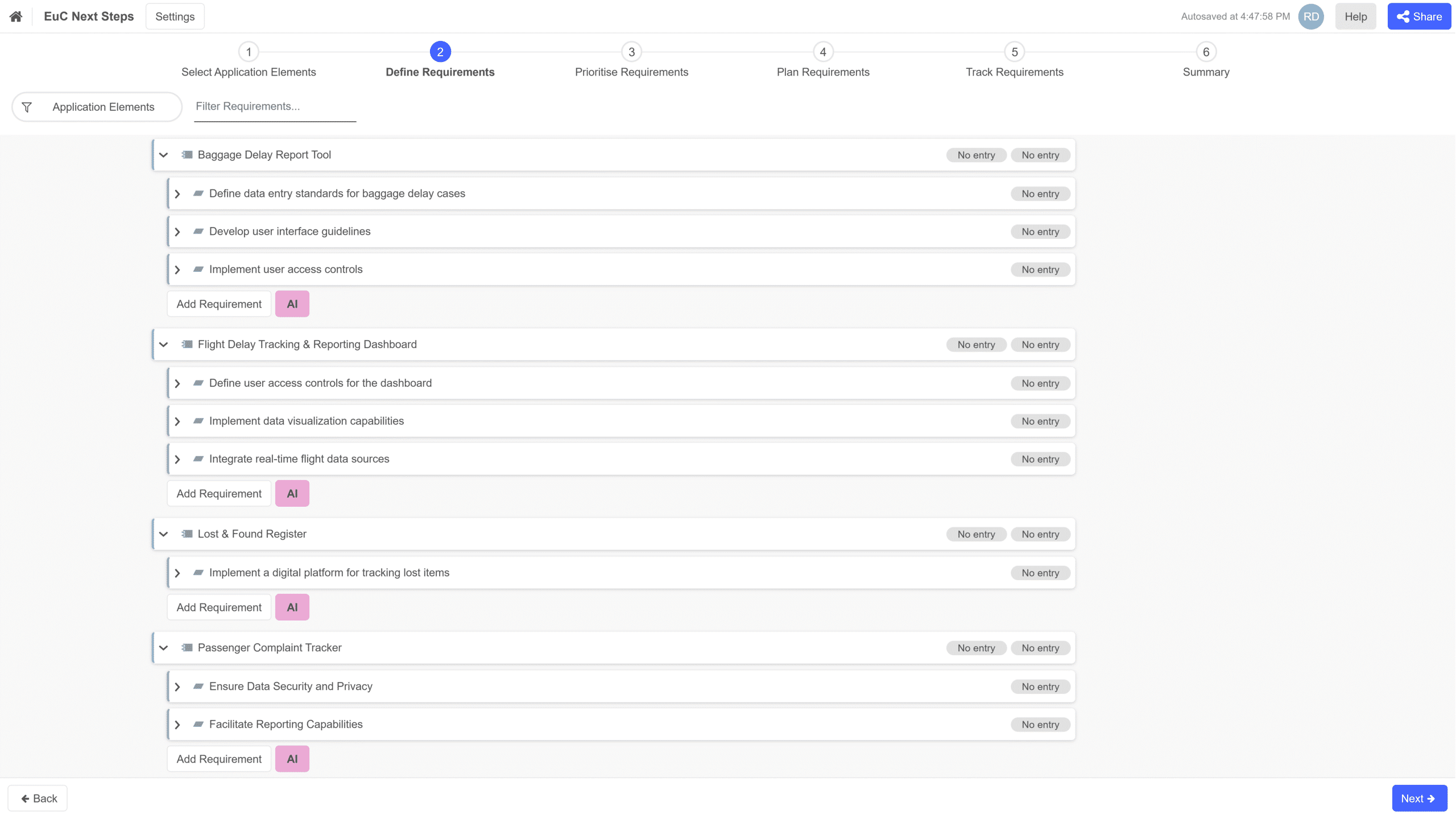The height and width of the screenshot is (819, 1456).
Task: Click the Lost & Found Register application icon
Action: click(x=187, y=534)
